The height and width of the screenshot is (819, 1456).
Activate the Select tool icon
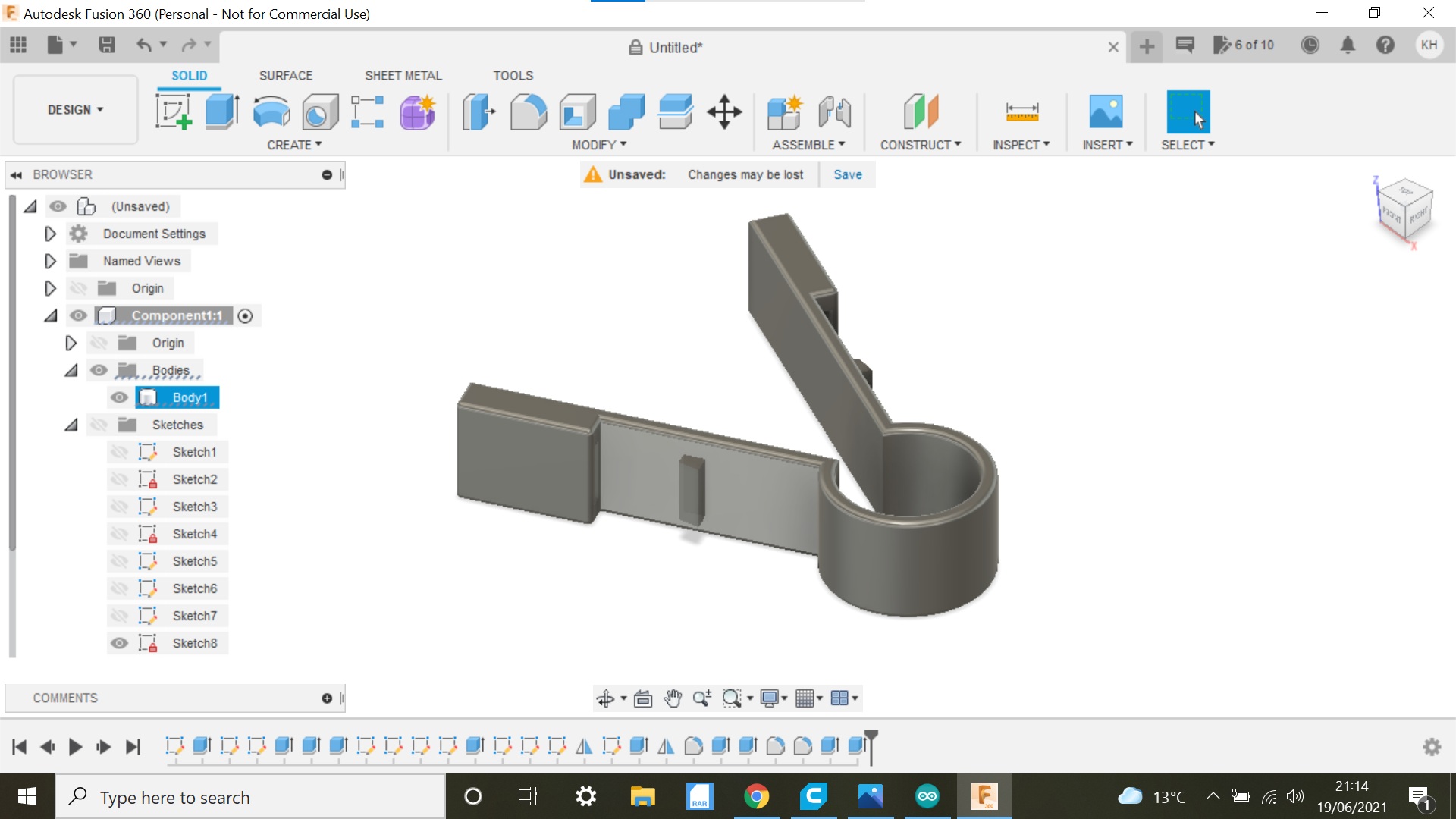click(1188, 111)
